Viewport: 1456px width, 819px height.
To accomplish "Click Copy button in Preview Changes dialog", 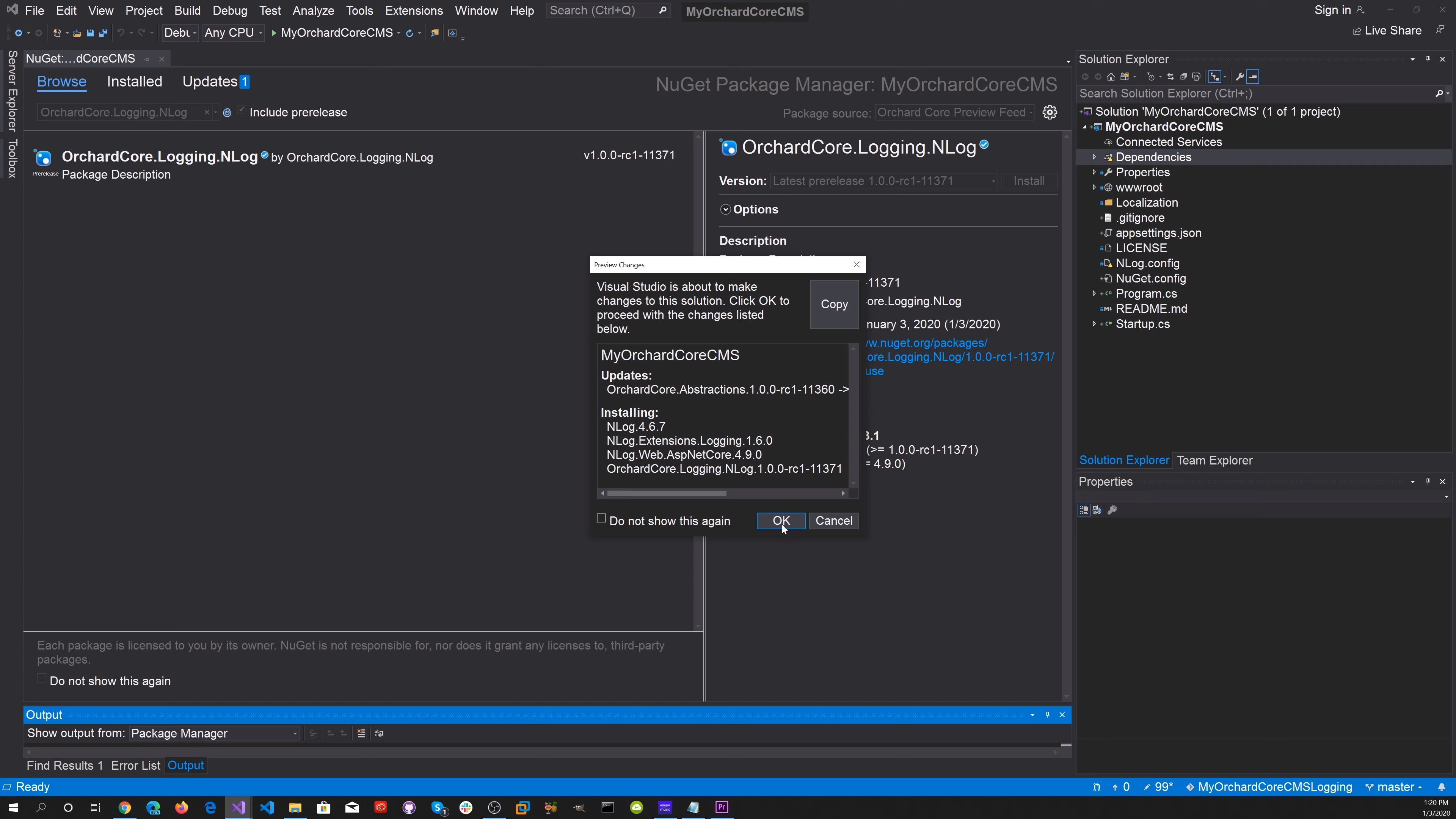I will [x=834, y=304].
